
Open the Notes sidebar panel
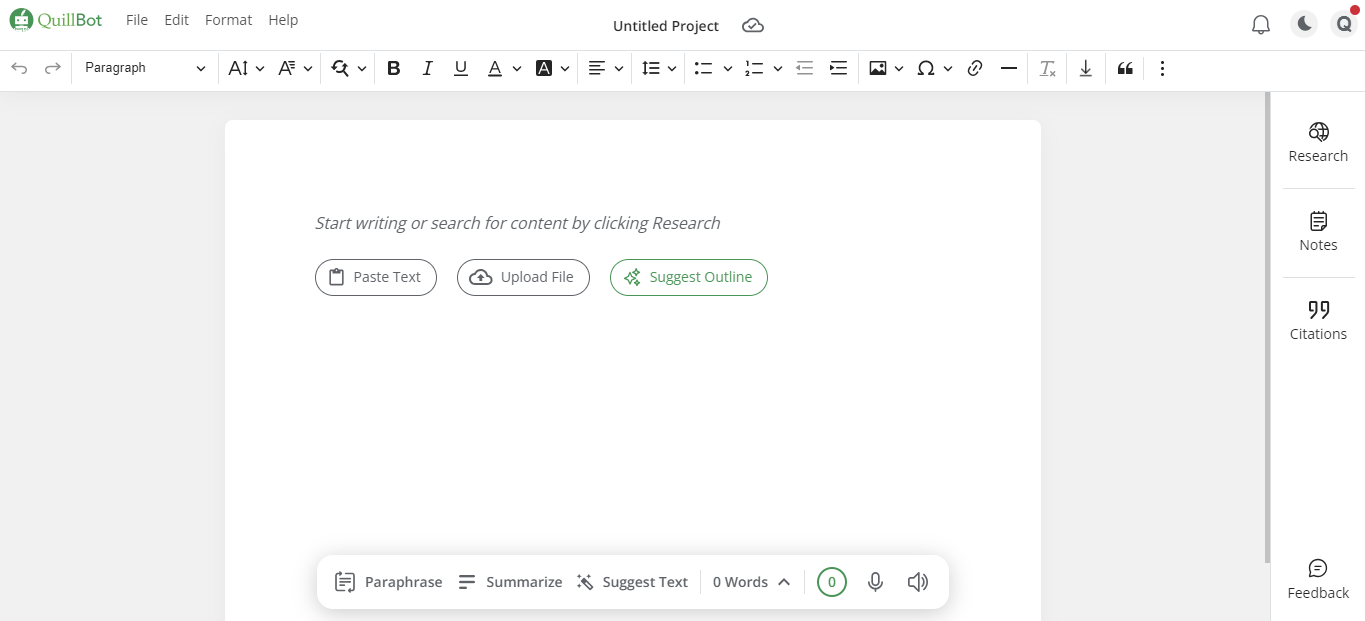pyautogui.click(x=1318, y=232)
